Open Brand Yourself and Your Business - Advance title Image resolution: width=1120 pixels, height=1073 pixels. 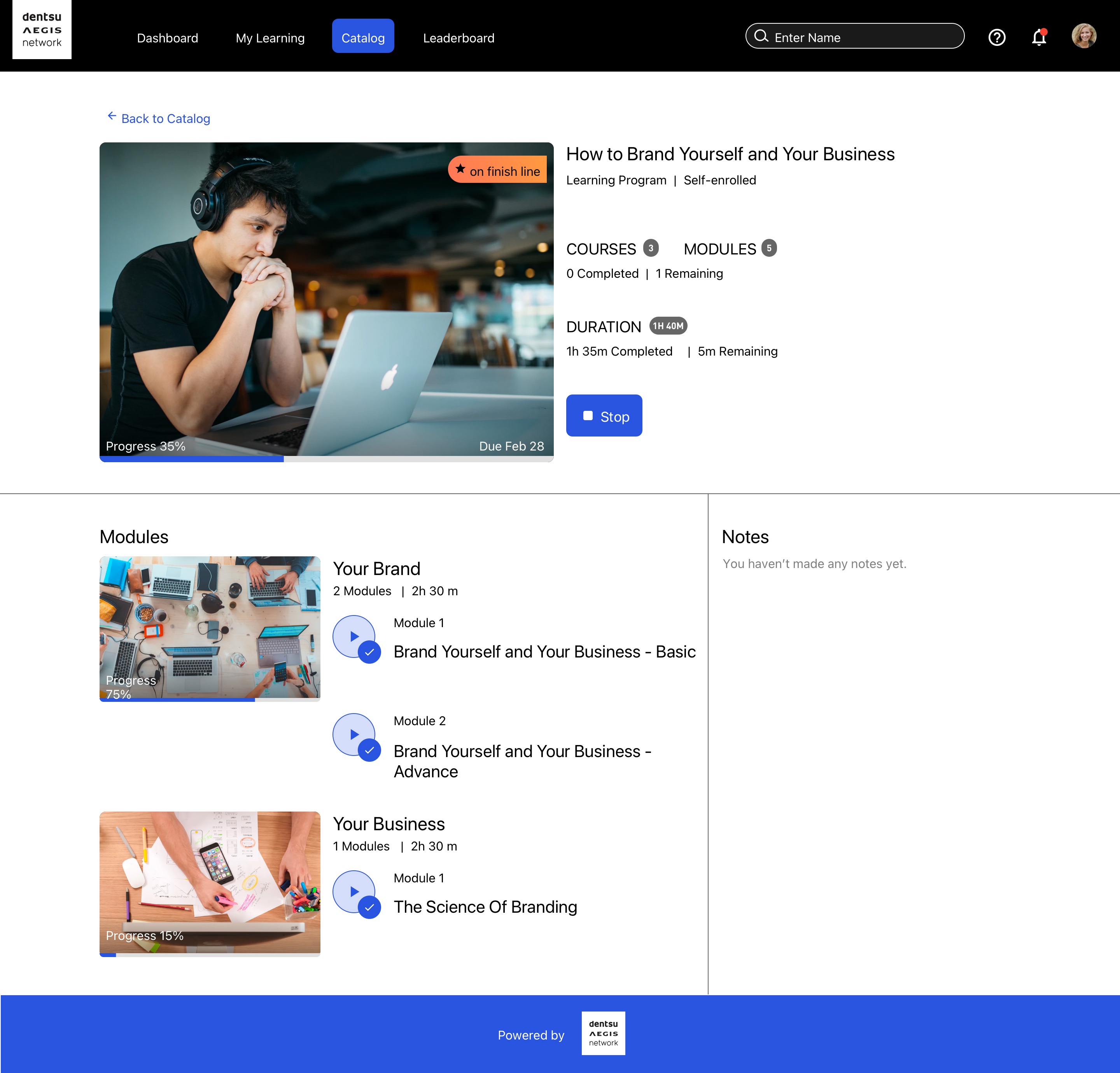tap(522, 761)
